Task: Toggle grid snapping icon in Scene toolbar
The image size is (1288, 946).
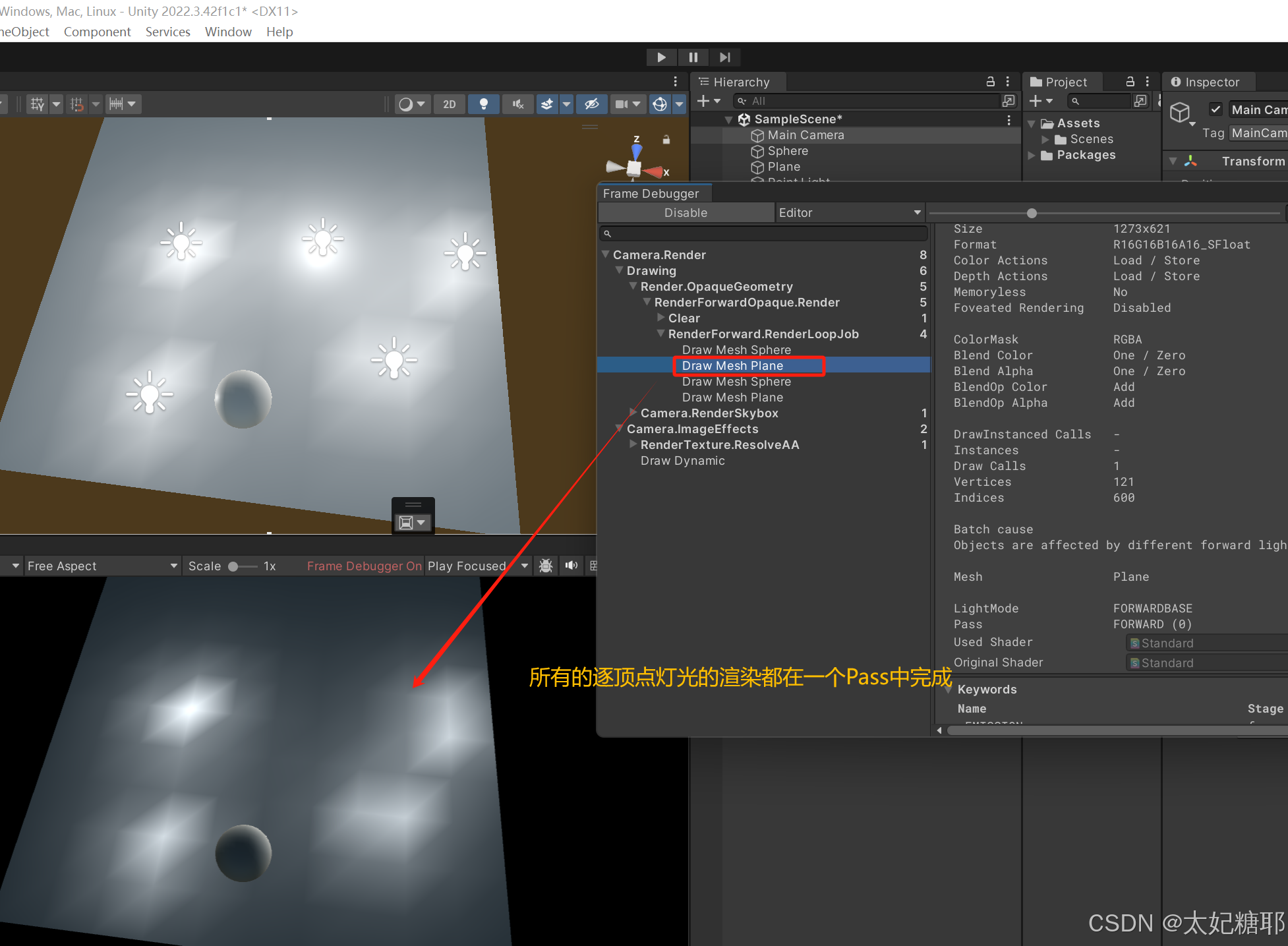Action: pyautogui.click(x=38, y=104)
